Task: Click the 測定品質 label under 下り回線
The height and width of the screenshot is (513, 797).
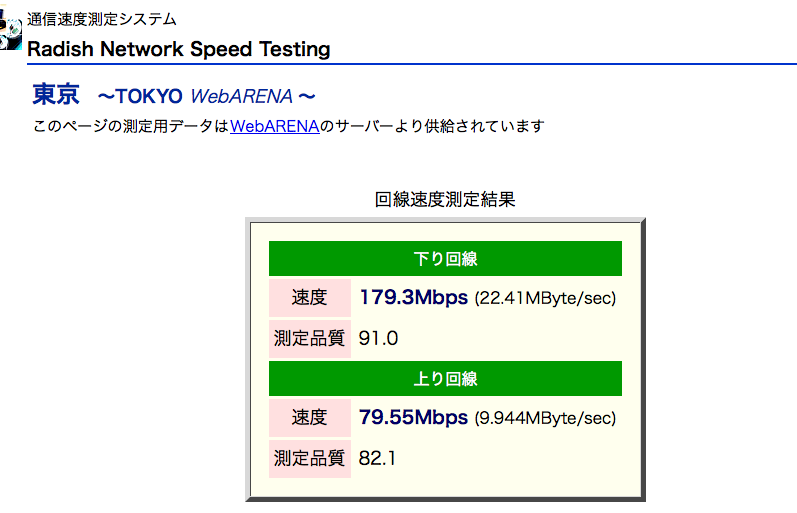Action: pyautogui.click(x=309, y=338)
